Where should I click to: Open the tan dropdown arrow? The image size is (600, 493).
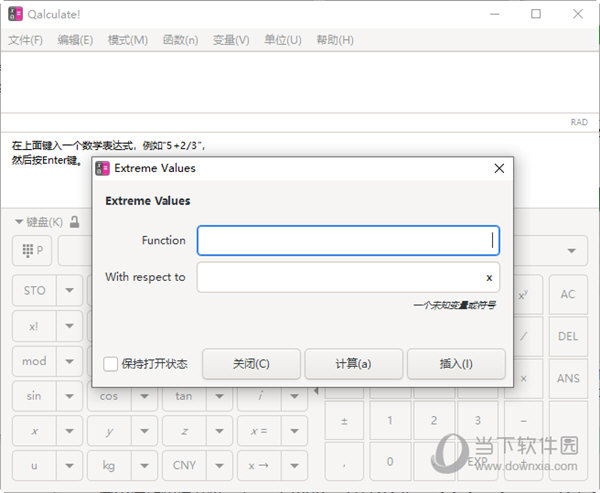(x=219, y=397)
